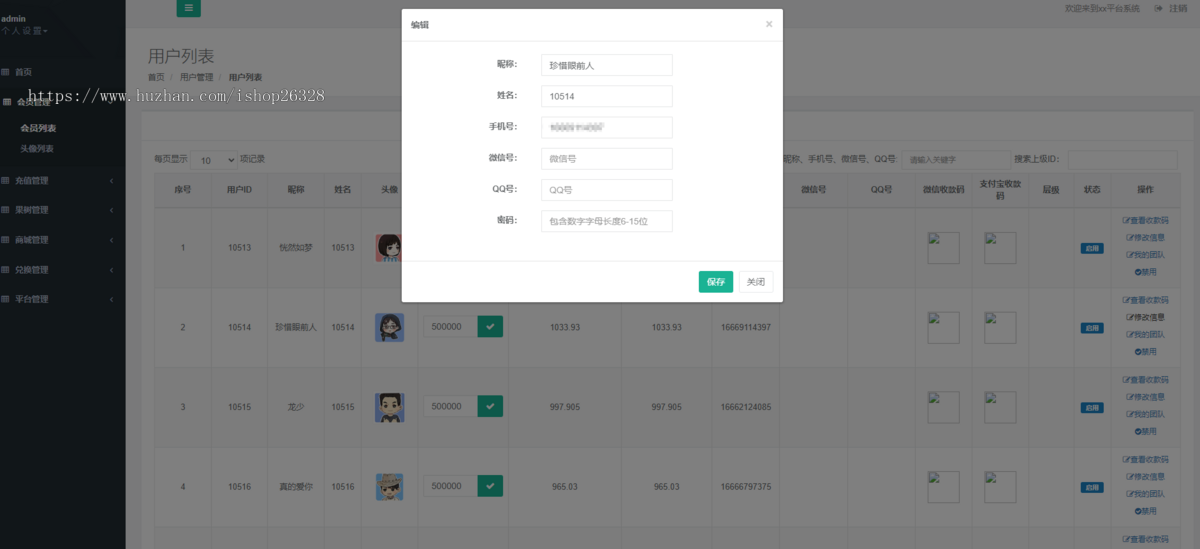Image resolution: width=1200 pixels, height=549 pixels.
Task: Click 修改信息 for user 10514
Action: [x=1145, y=317]
